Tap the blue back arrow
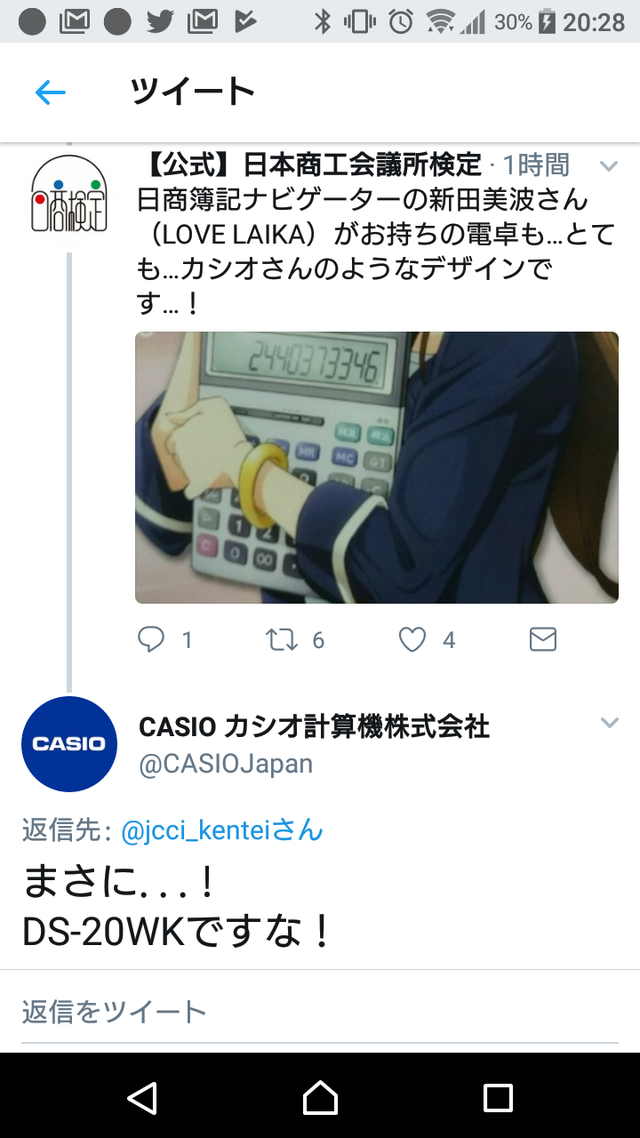 click(x=51, y=92)
